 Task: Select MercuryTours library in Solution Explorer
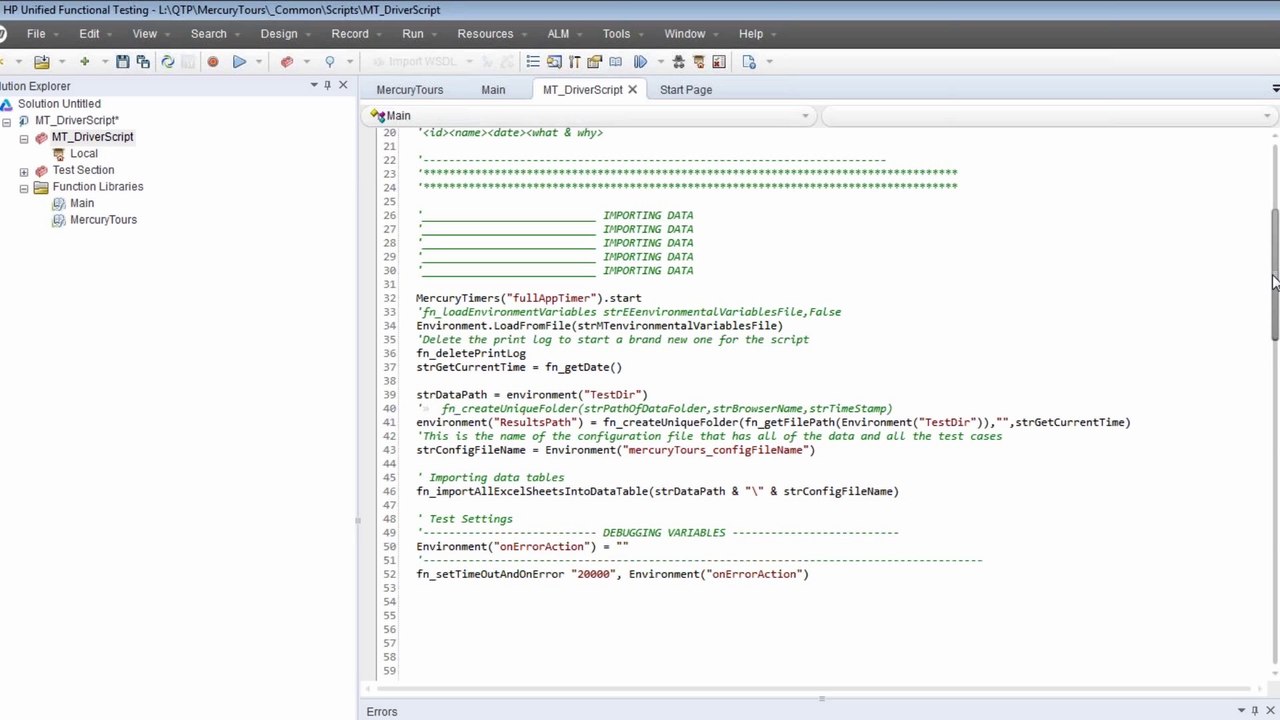(x=103, y=220)
